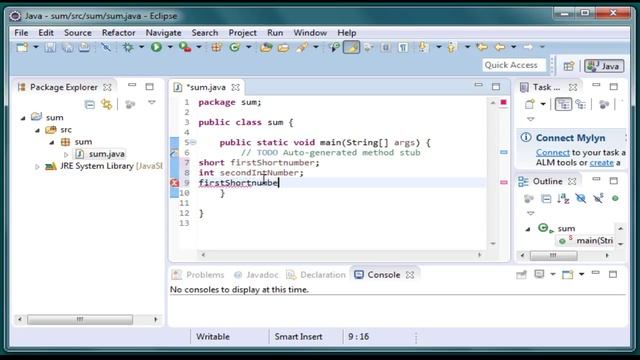Collapse the src folder node
The width and height of the screenshot is (640, 360).
point(38,130)
